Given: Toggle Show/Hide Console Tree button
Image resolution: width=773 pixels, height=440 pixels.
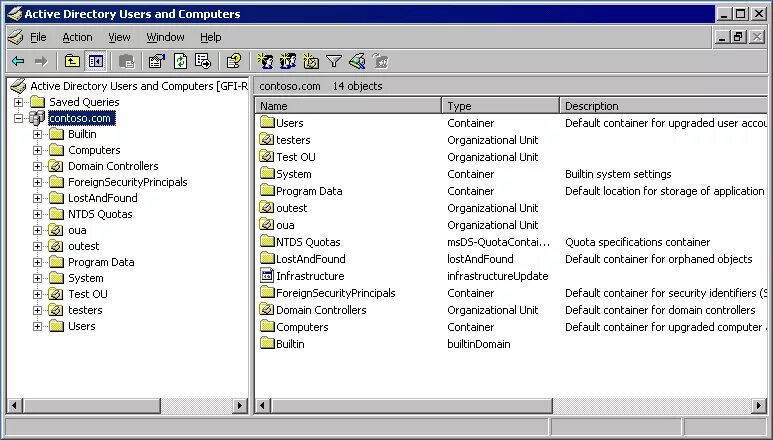Looking at the screenshot, I should [96, 61].
